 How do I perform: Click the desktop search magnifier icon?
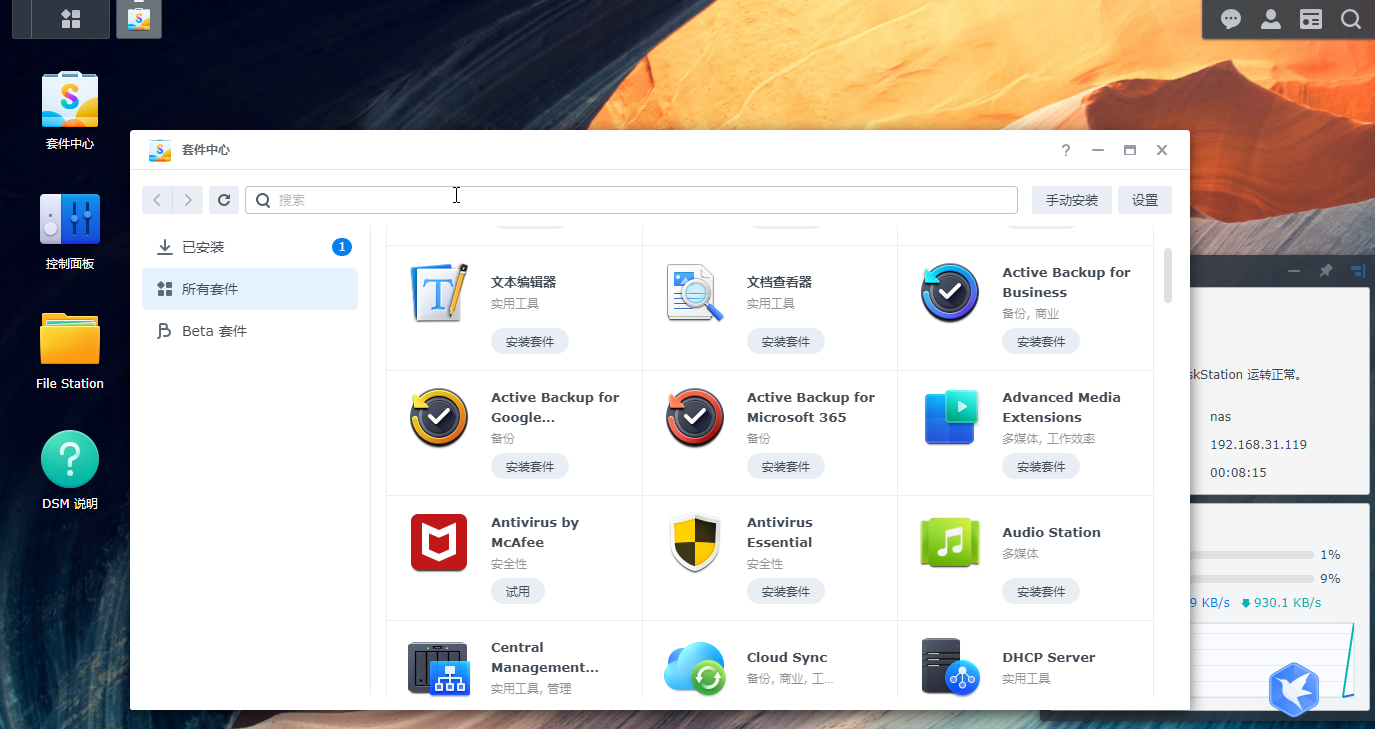(1351, 18)
